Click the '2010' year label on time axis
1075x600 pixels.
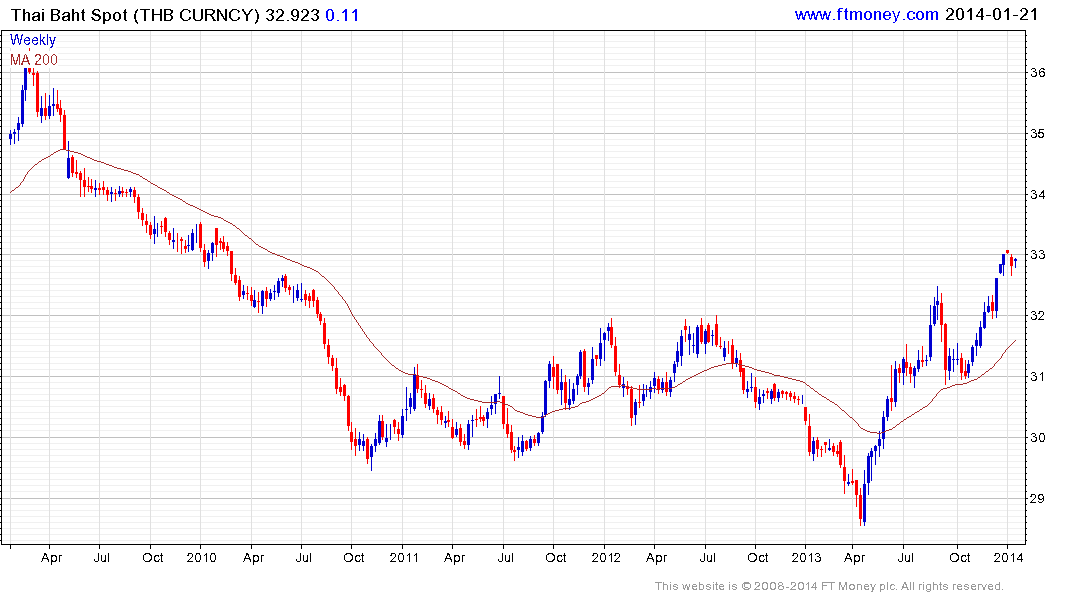coord(202,557)
